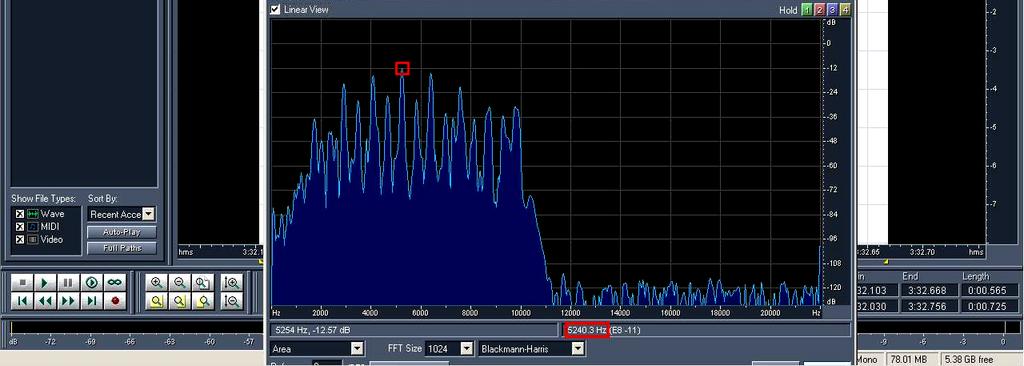
Task: Toggle the Wave file type checkbox
Action: pos(20,214)
